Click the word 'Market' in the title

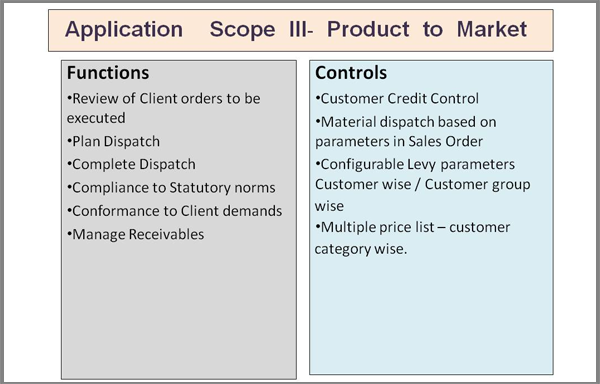tap(492, 29)
